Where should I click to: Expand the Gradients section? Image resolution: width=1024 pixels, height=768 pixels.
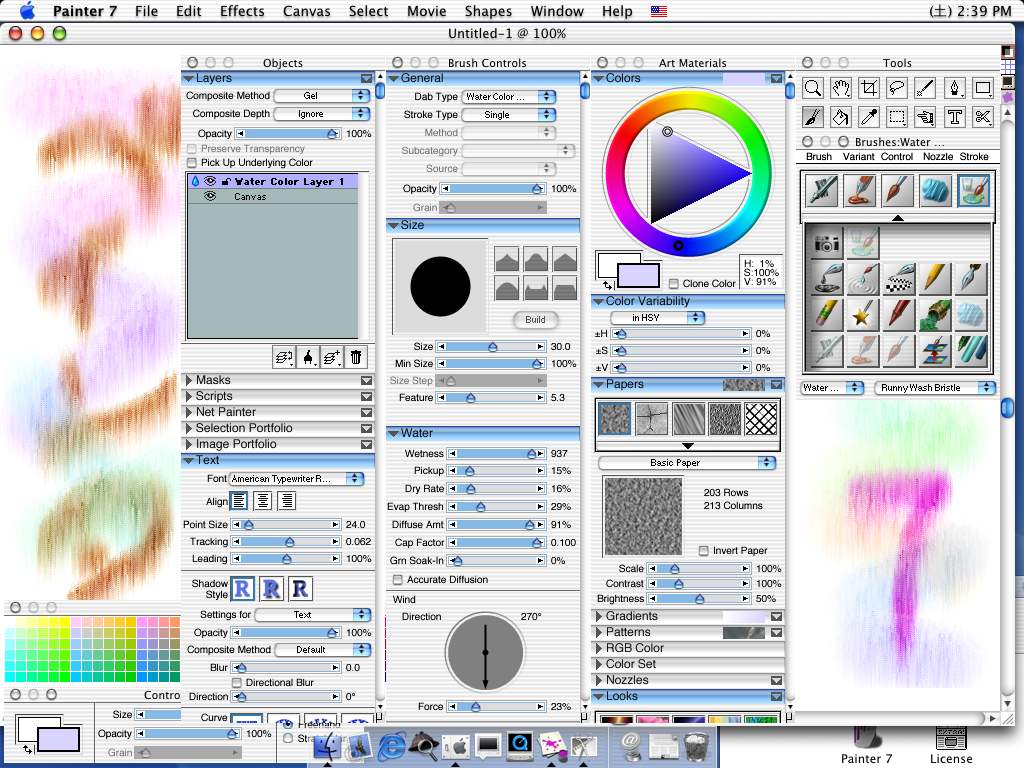coord(598,616)
